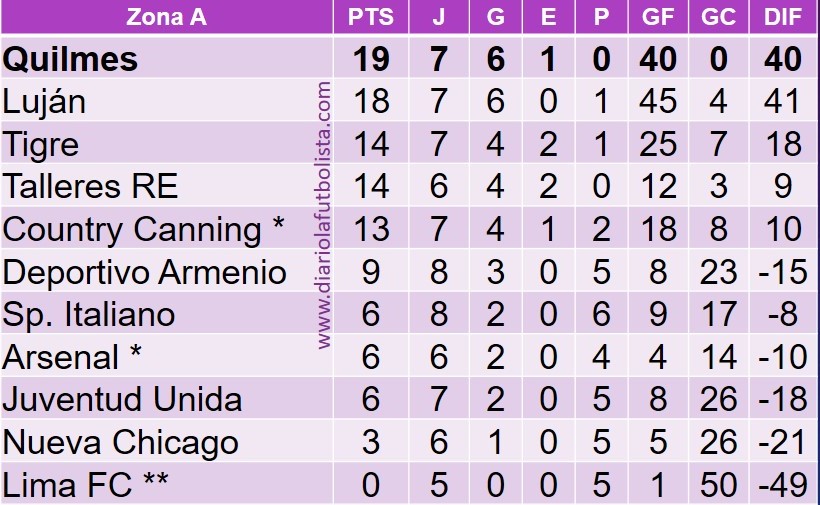Click Juventud Unida team name
Image resolution: width=820 pixels, height=505 pixels.
pyautogui.click(x=122, y=399)
